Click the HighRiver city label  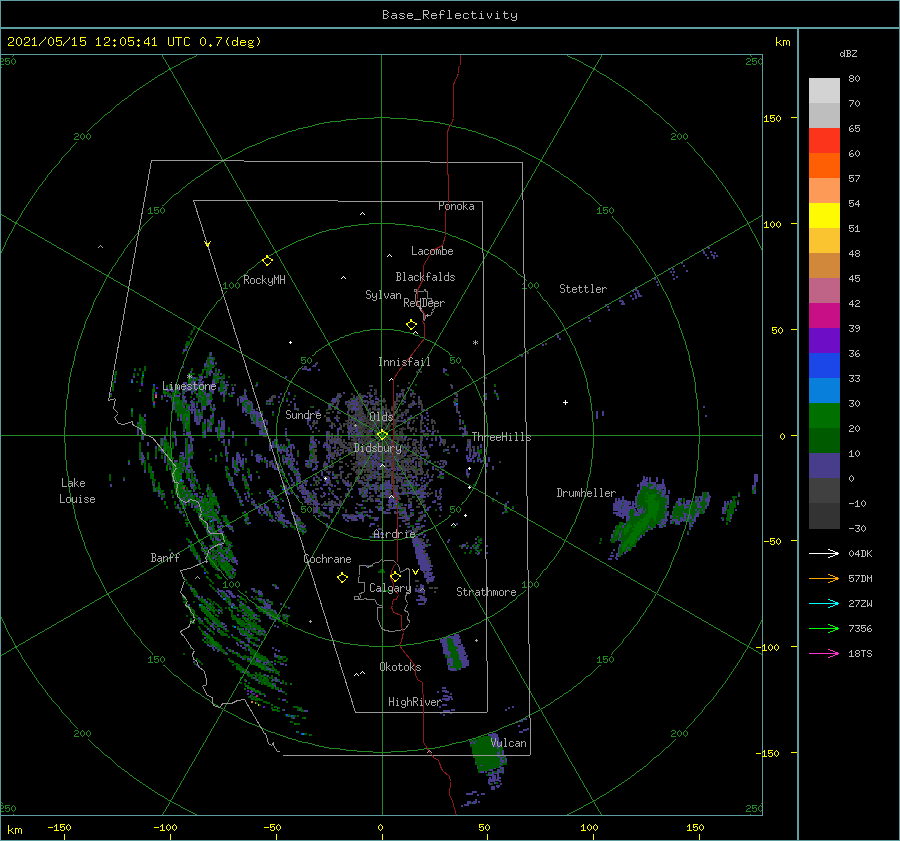click(x=415, y=702)
